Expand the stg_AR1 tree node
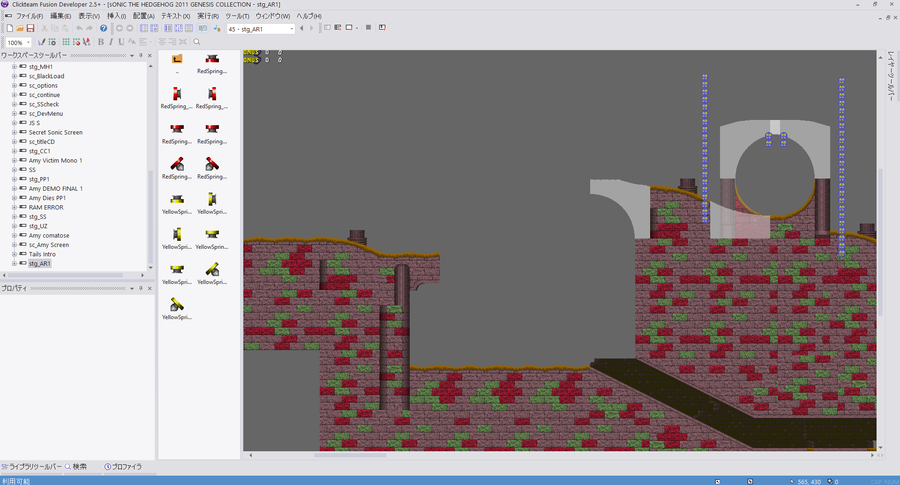The height and width of the screenshot is (485, 900). tap(14, 263)
